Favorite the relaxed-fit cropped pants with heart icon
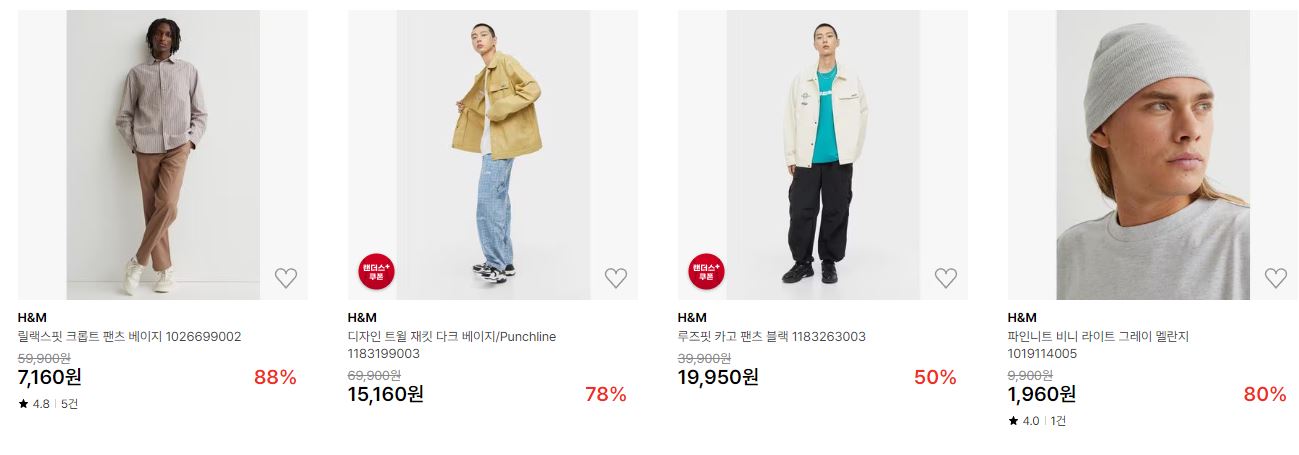Viewport: 1299px width, 455px height. tap(286, 278)
